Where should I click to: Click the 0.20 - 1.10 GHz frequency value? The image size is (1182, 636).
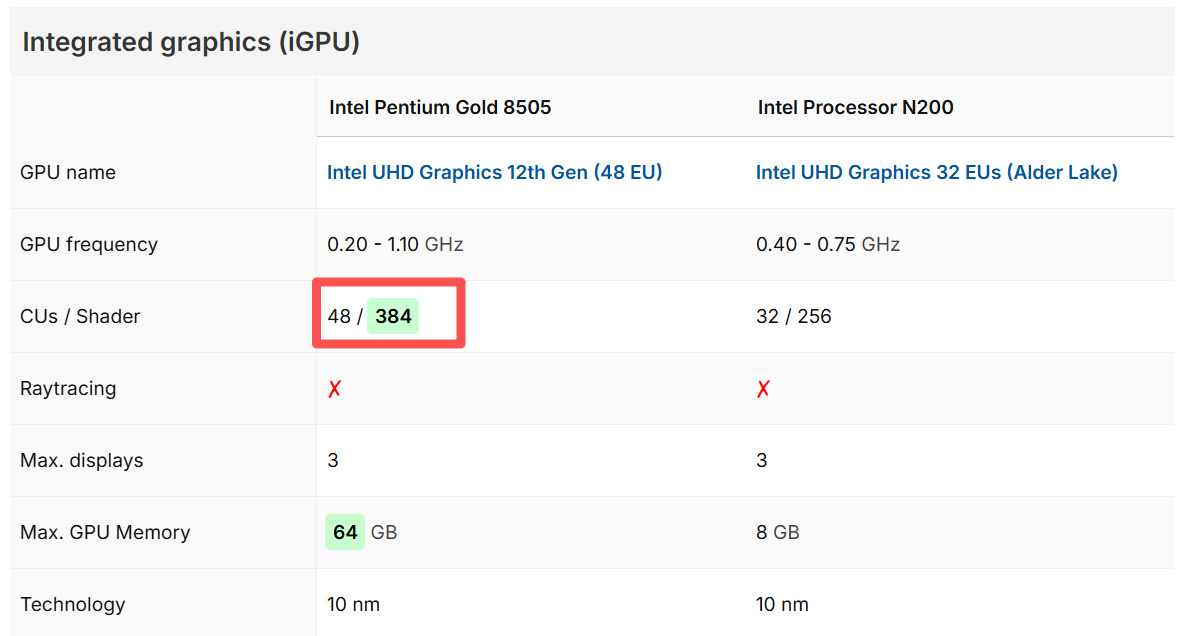pyautogui.click(x=395, y=244)
